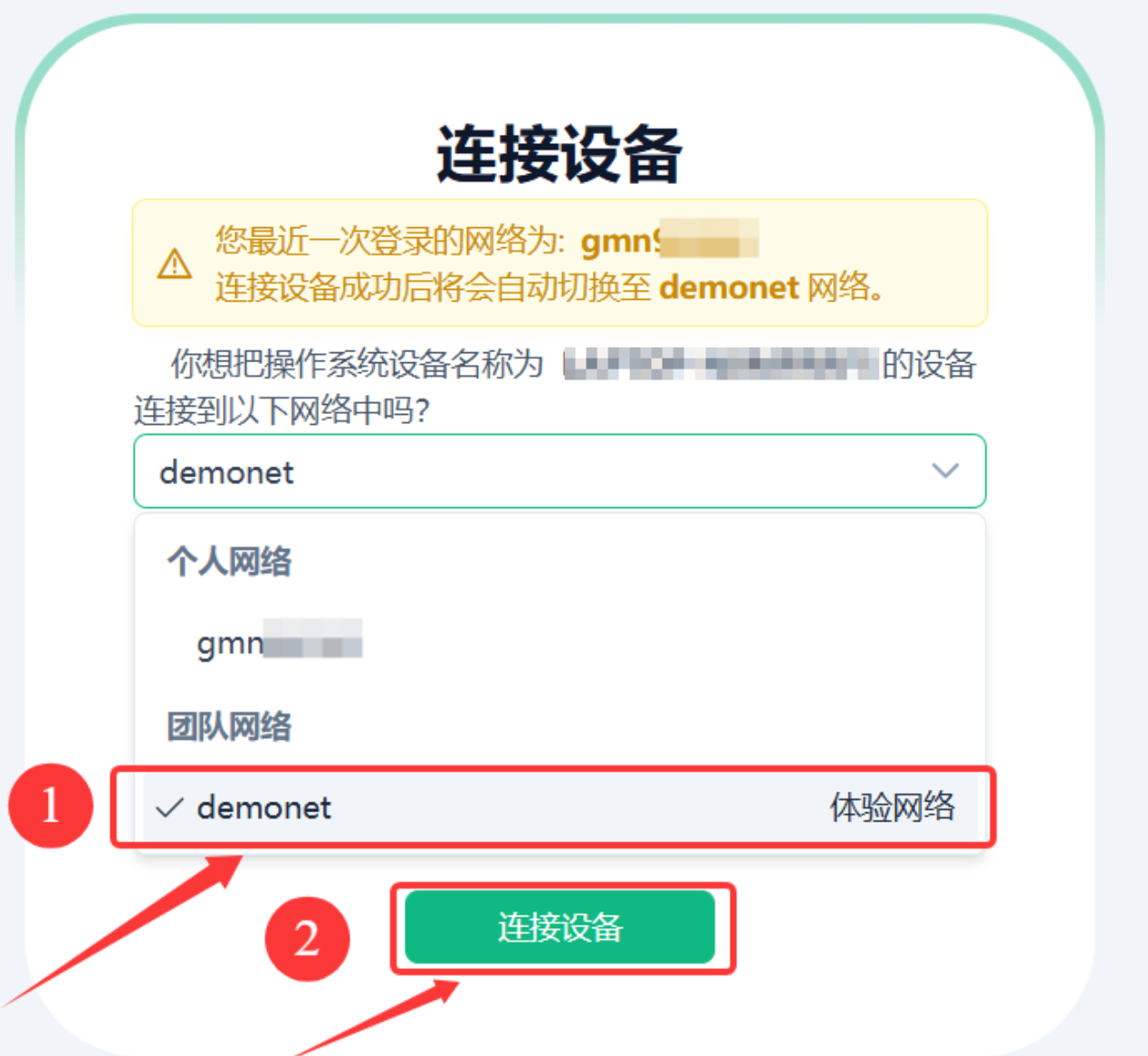1148x1056 pixels.
Task: Click the 体验网络 tag label
Action: pyautogui.click(x=892, y=807)
